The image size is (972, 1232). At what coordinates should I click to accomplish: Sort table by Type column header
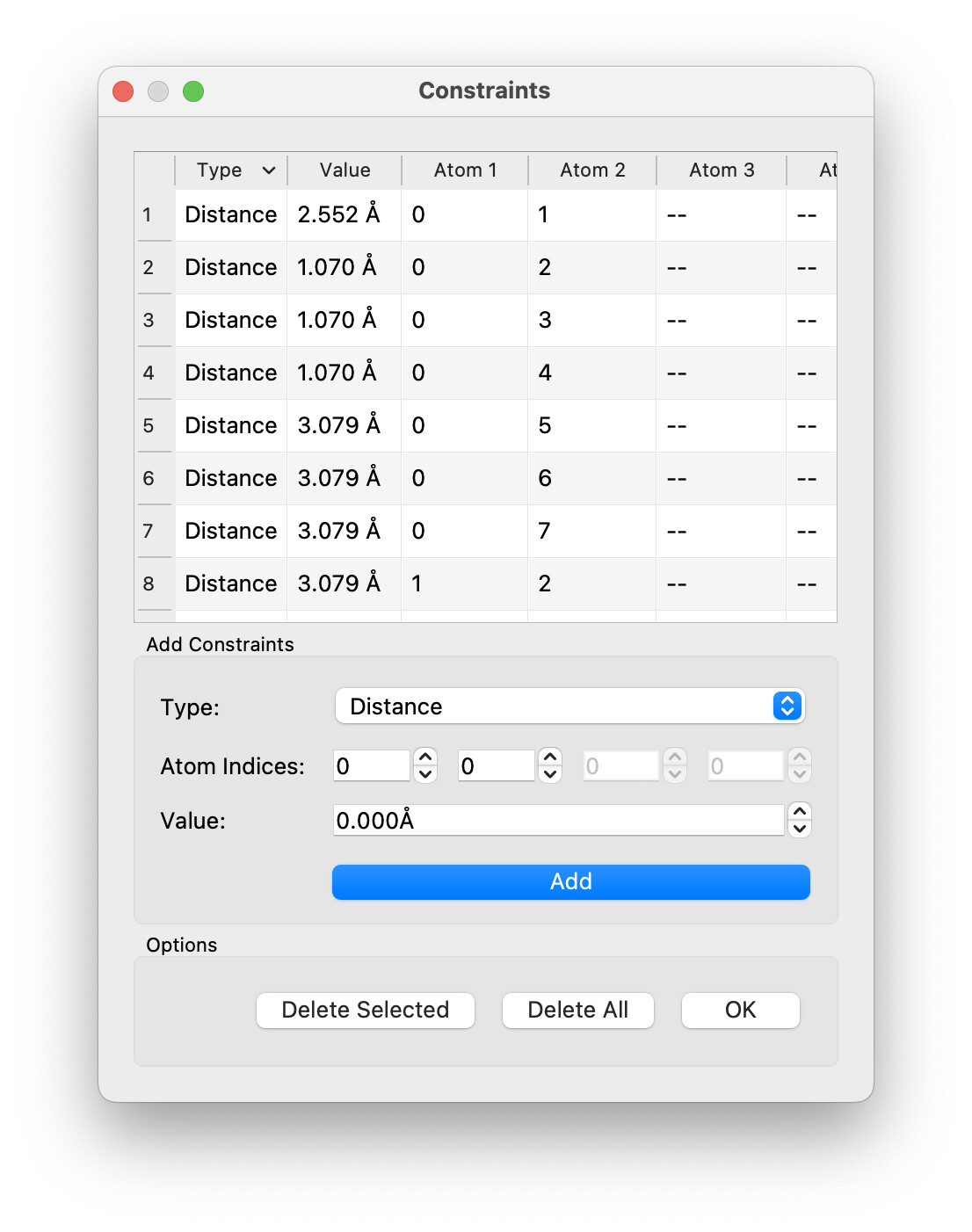pyautogui.click(x=231, y=170)
